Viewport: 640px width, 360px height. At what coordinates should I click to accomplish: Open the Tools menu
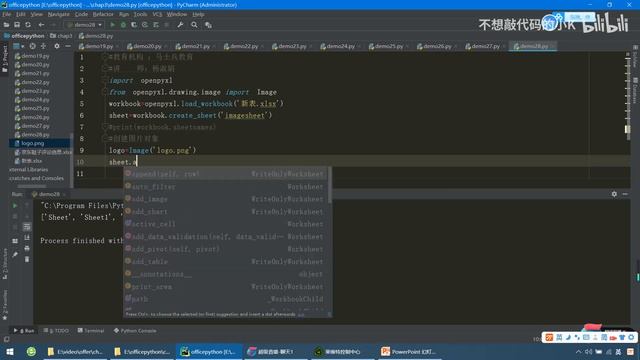coord(140,14)
